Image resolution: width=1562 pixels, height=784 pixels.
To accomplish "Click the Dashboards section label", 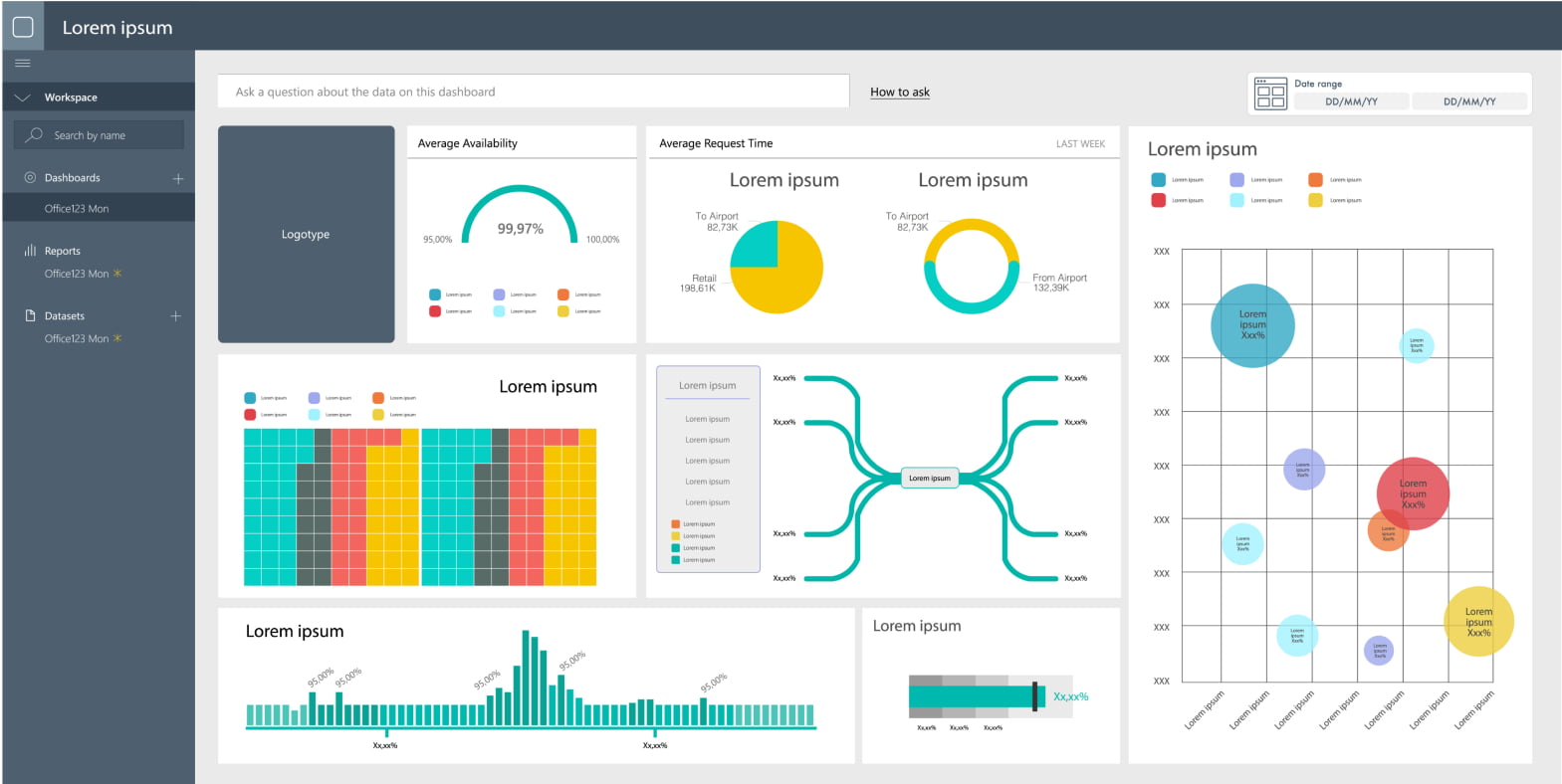I will pyautogui.click(x=73, y=178).
